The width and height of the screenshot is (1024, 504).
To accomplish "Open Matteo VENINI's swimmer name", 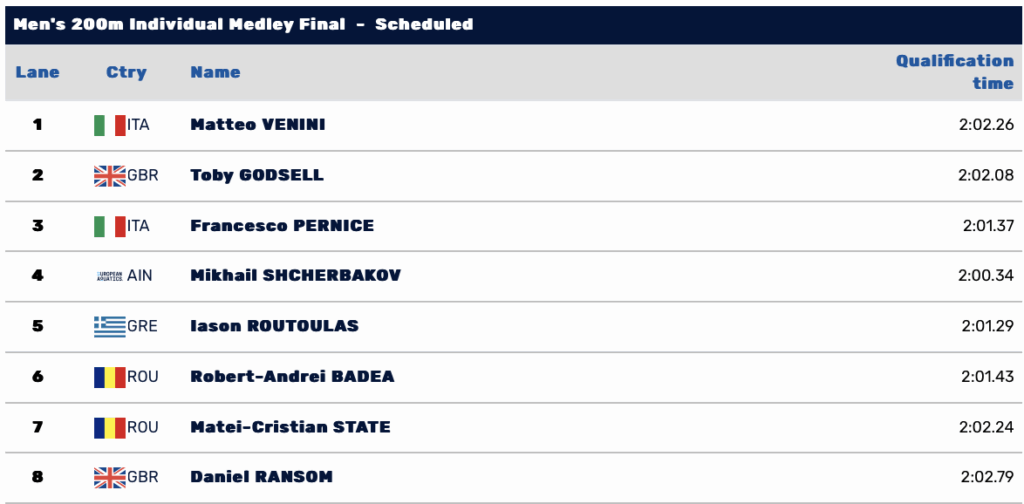I will tap(257, 125).
